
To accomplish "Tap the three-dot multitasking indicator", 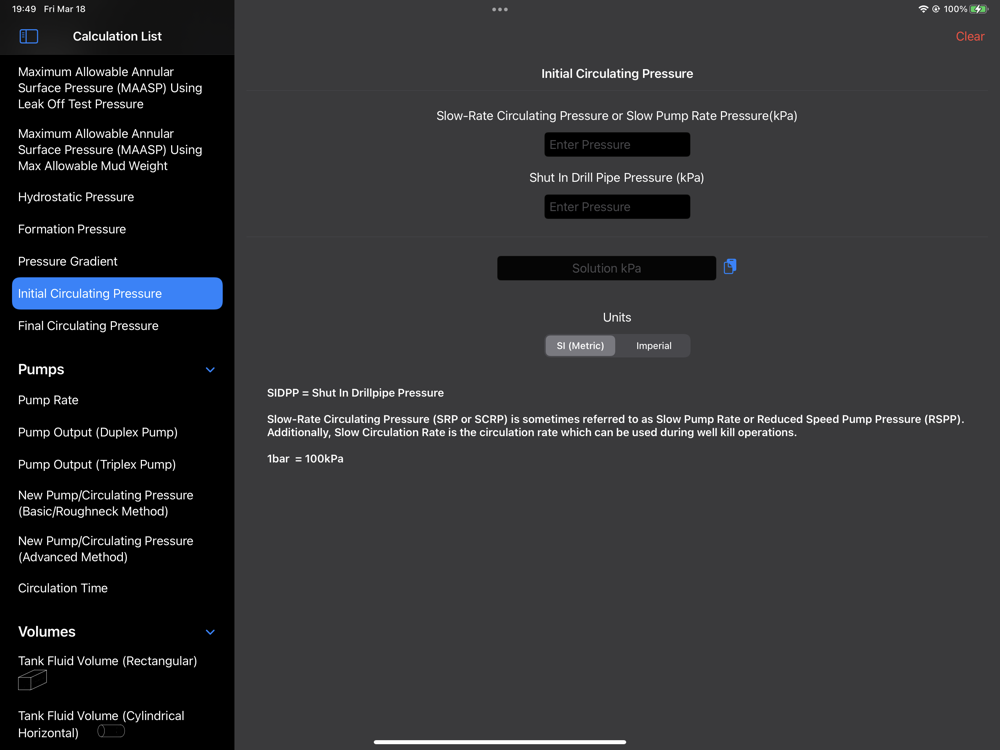I will 500,10.
